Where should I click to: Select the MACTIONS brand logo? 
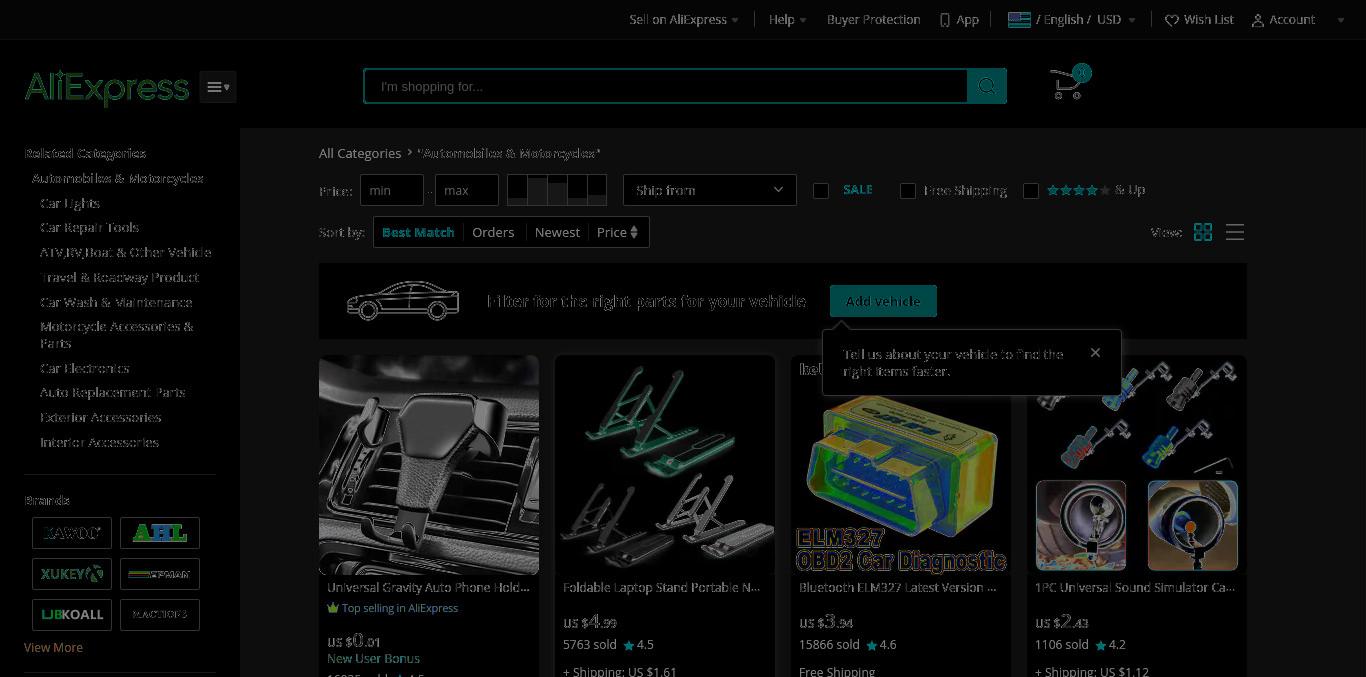coord(160,614)
